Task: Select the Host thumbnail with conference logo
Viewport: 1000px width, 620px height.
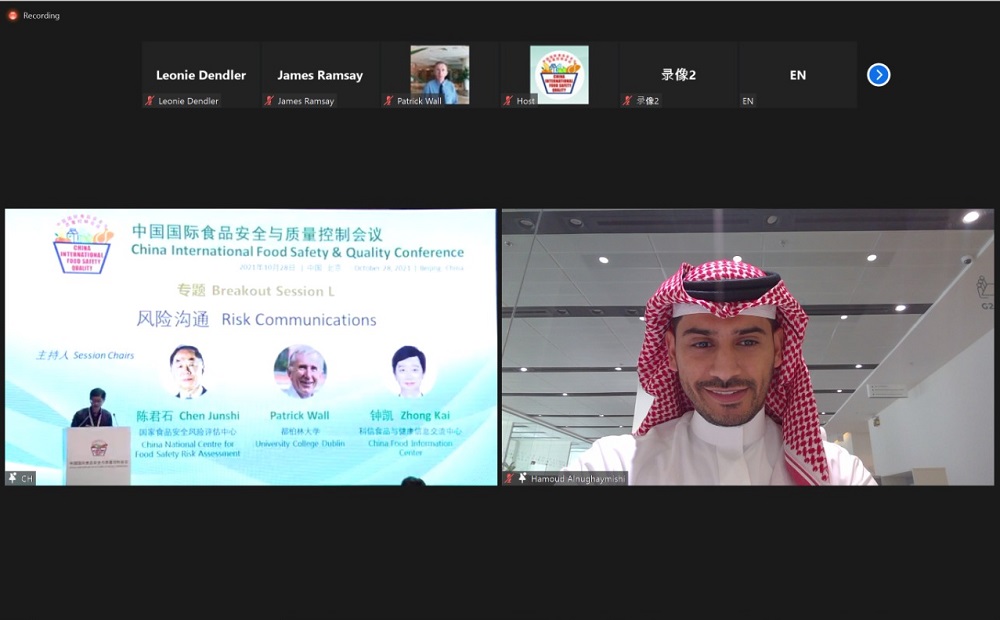Action: pyautogui.click(x=559, y=74)
